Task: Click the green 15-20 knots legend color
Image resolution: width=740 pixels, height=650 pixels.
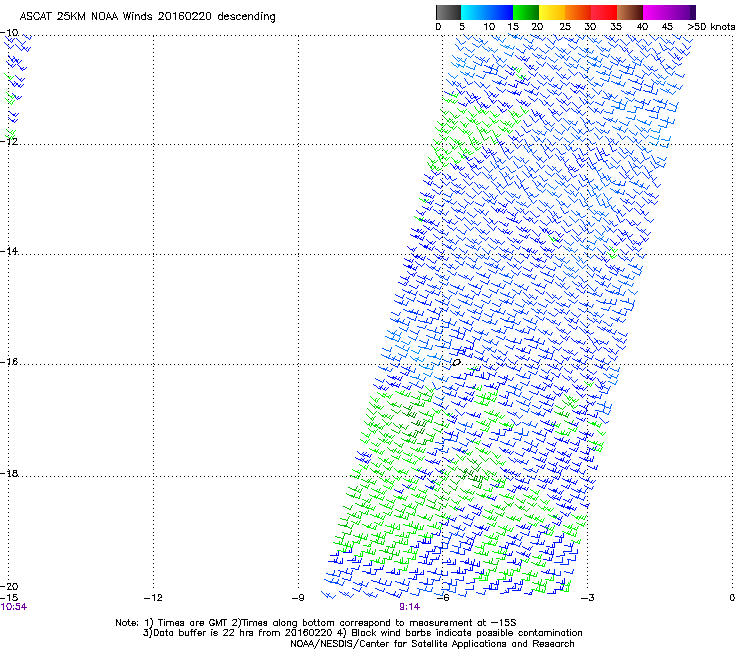Action: [x=526, y=12]
